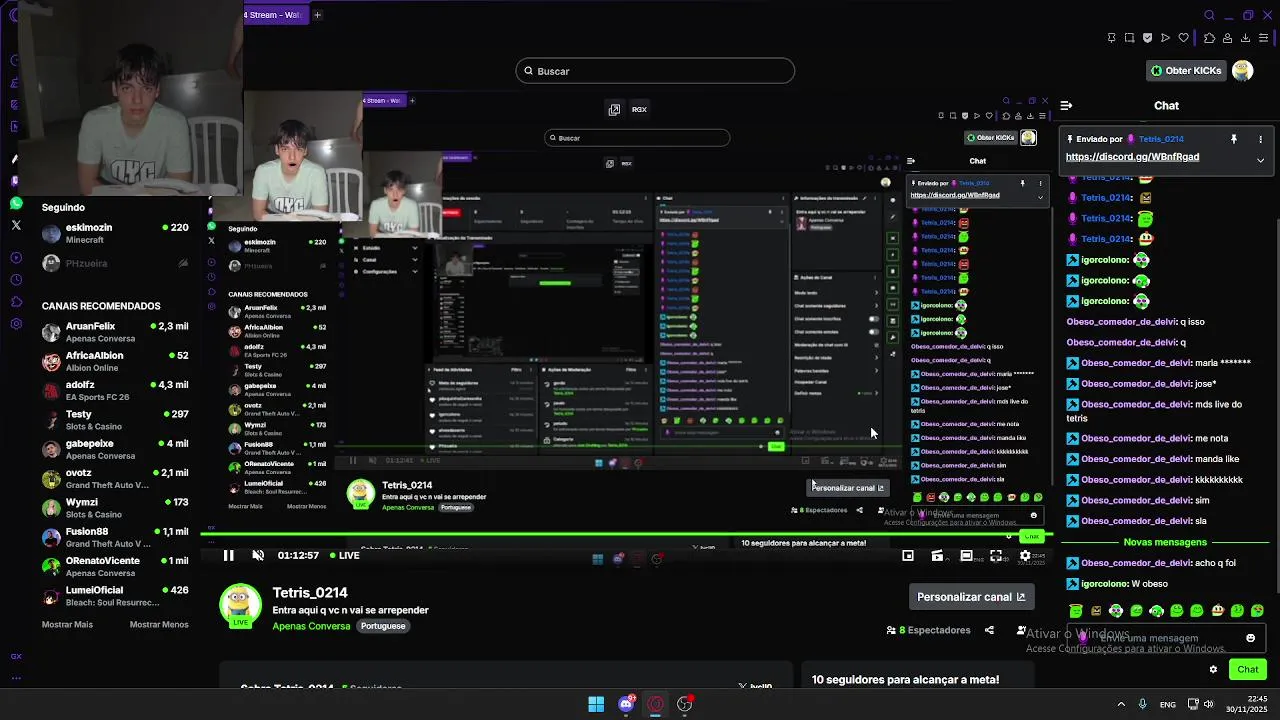The width and height of the screenshot is (1280, 720).
Task: Open the Windows Start button
Action: pos(596,704)
